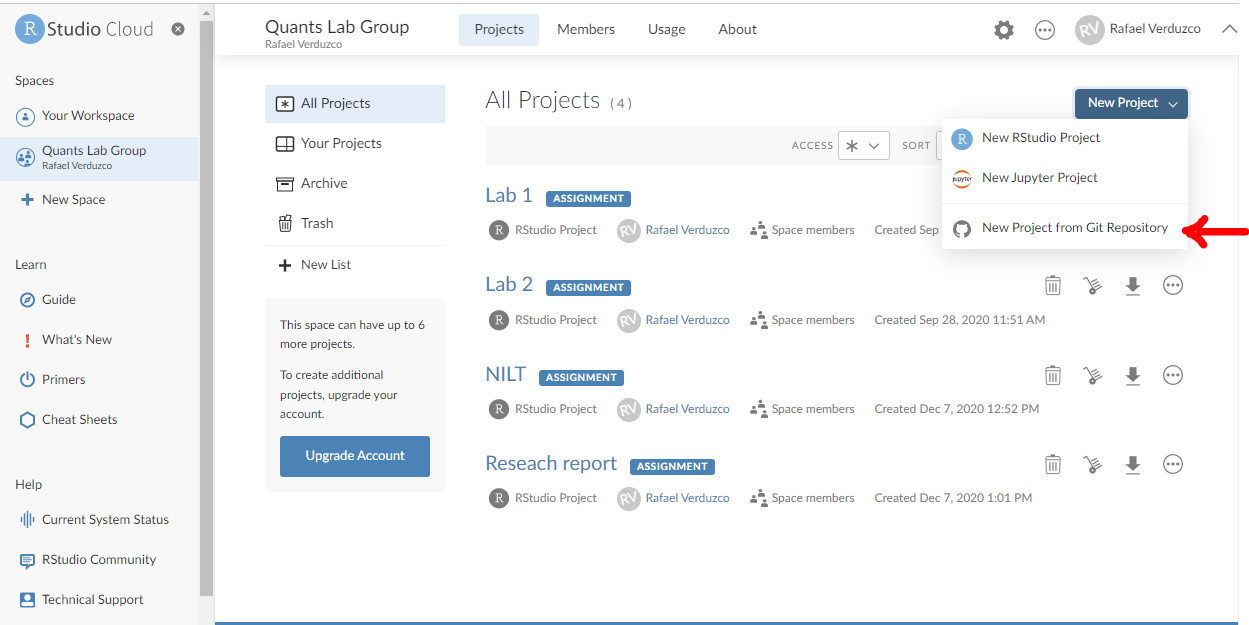
Task: Open the New Project dropdown
Action: 1131,103
